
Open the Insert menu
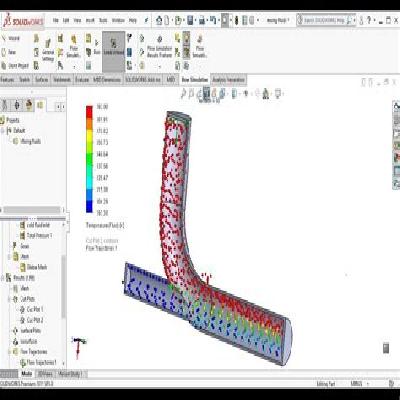[90, 21]
